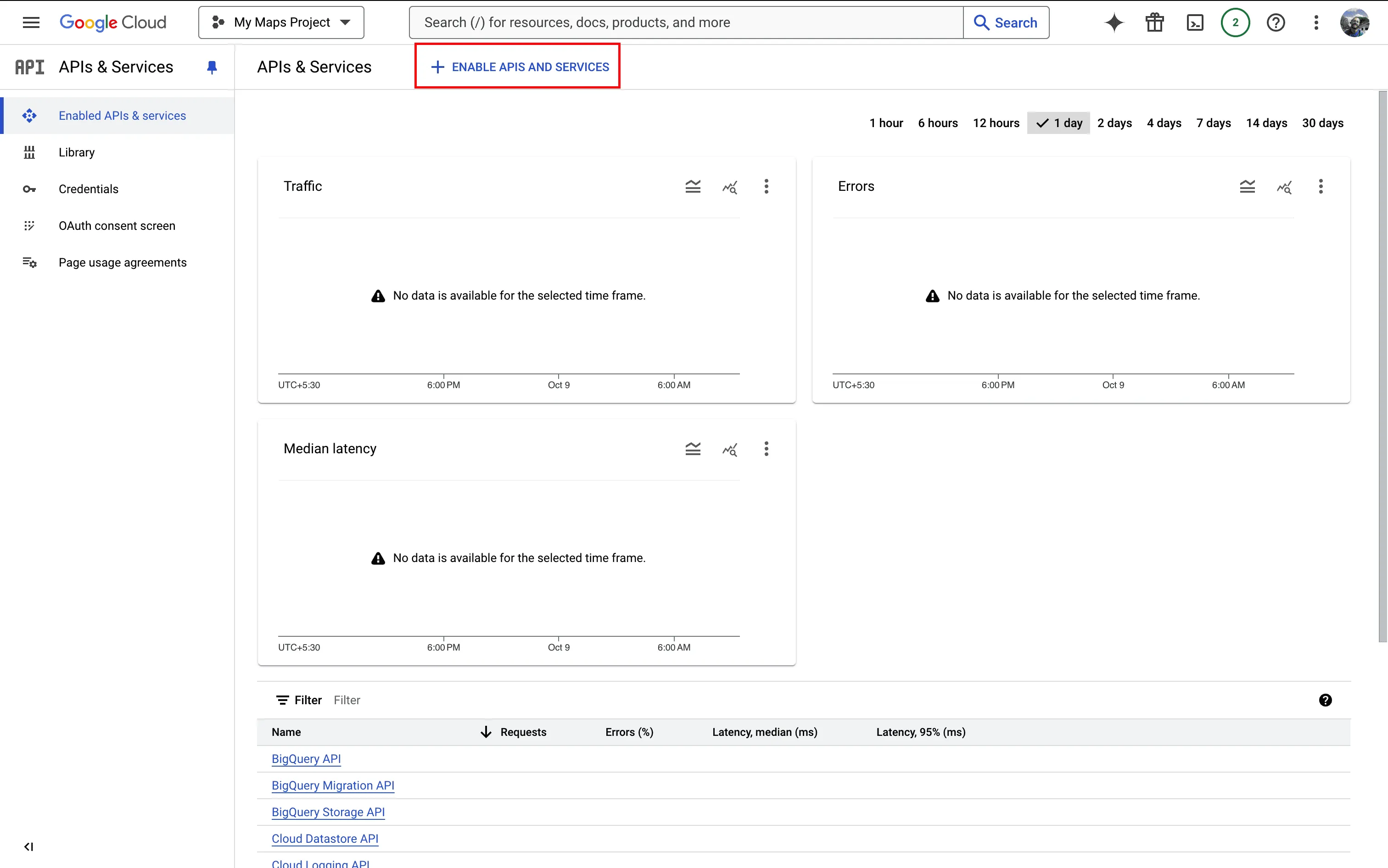
Task: Select the 12 hours time range
Action: 996,123
